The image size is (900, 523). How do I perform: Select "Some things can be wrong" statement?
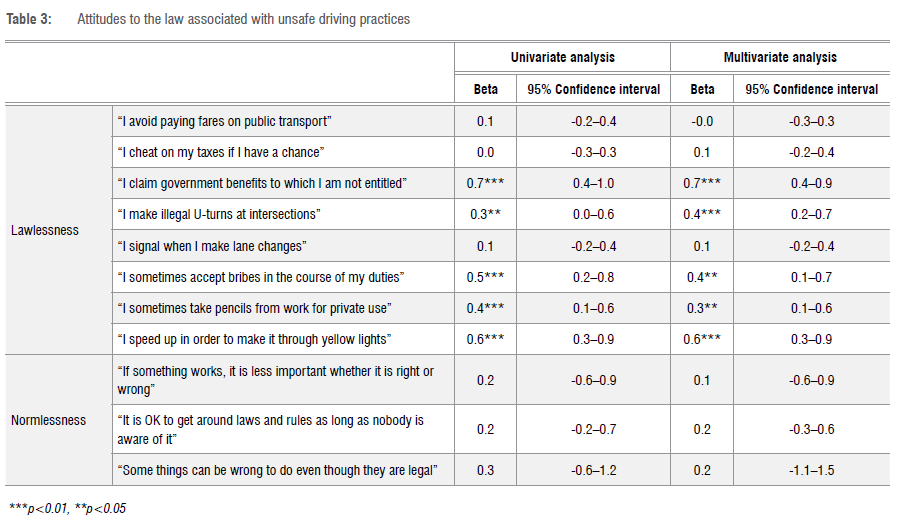pos(284,470)
